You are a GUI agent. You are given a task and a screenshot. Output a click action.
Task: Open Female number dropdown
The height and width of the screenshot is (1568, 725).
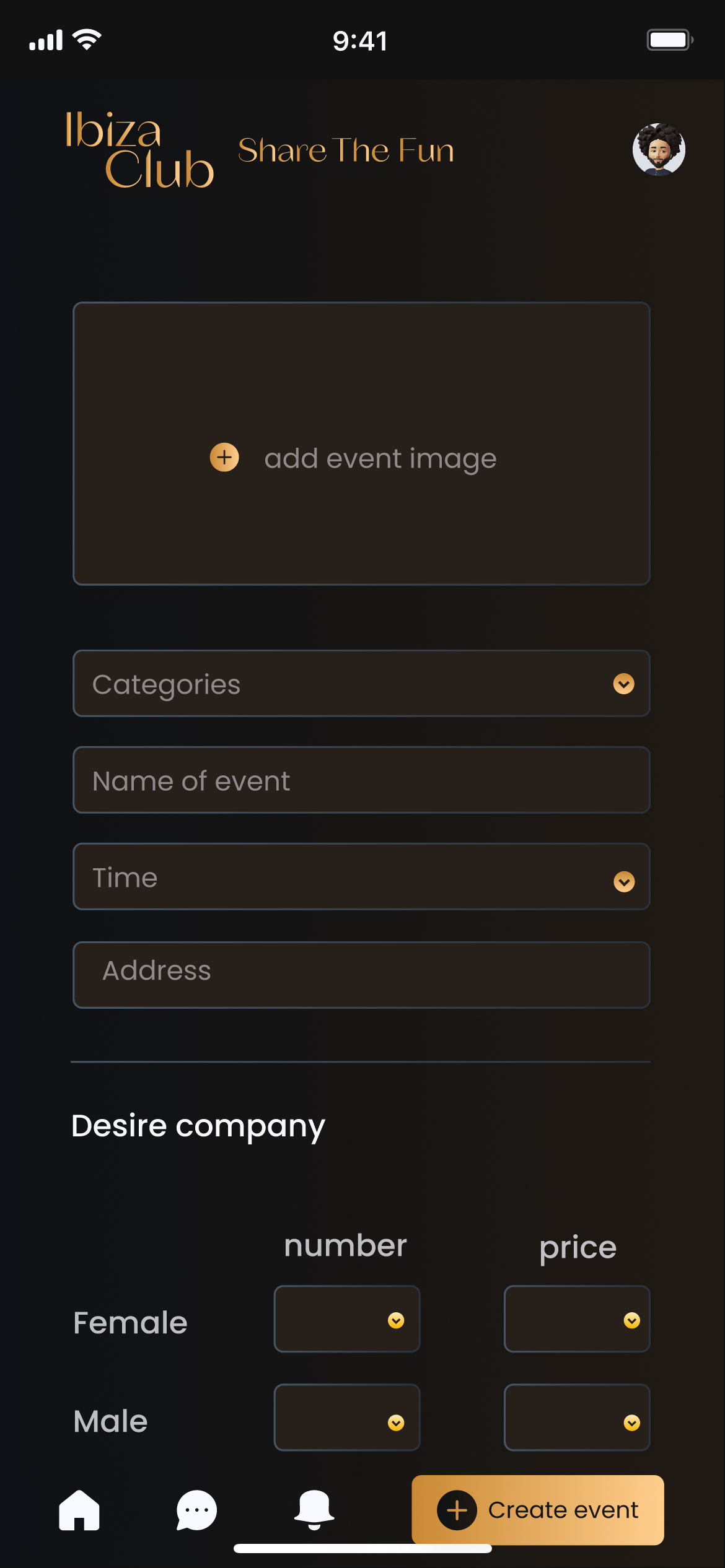(347, 1318)
